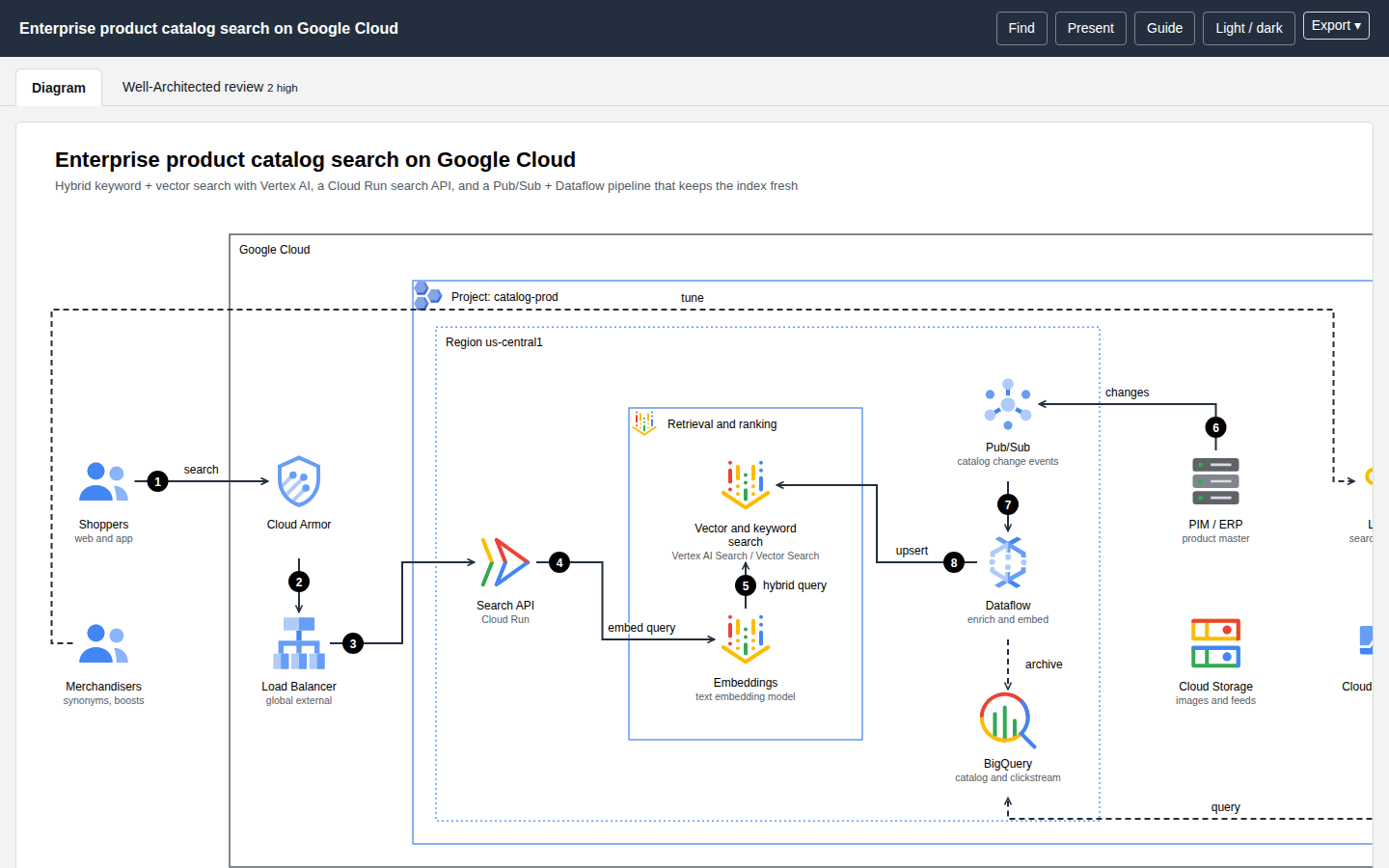The height and width of the screenshot is (868, 1389).
Task: Select the Vector and keyword search icon
Action: [x=746, y=485]
